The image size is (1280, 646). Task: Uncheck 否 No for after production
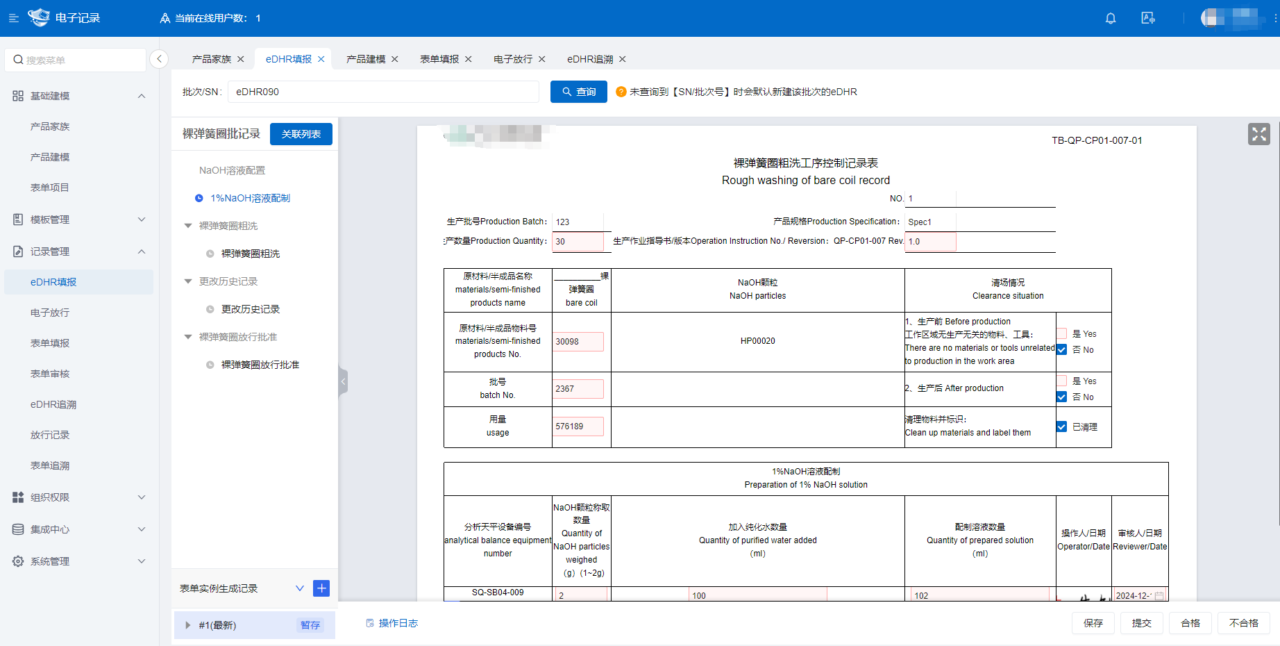pos(1062,397)
